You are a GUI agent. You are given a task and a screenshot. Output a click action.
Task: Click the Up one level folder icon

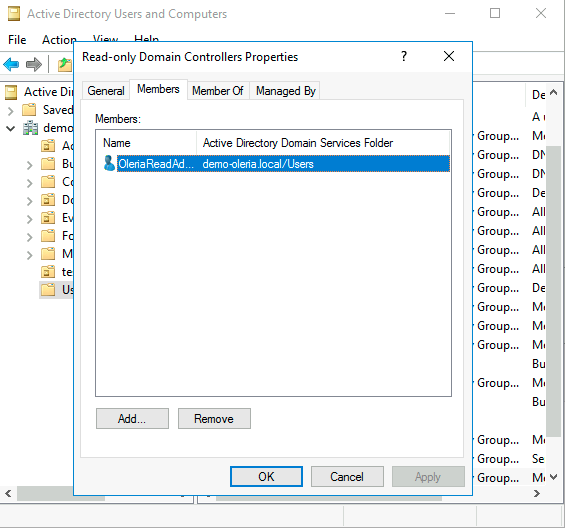[65, 65]
